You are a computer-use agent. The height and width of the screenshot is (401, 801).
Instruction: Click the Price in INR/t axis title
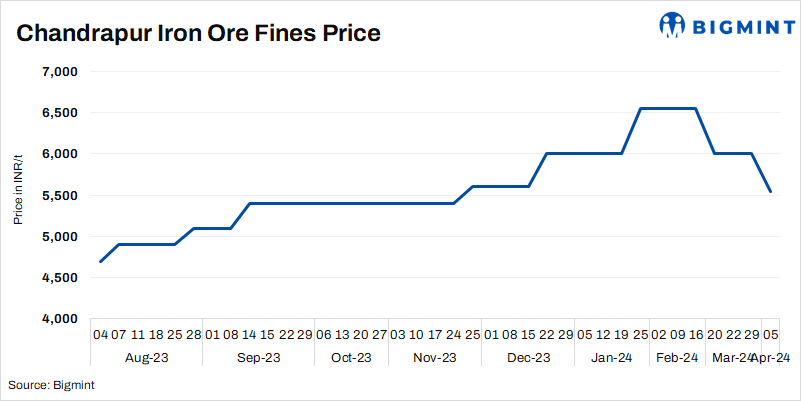coord(18,190)
